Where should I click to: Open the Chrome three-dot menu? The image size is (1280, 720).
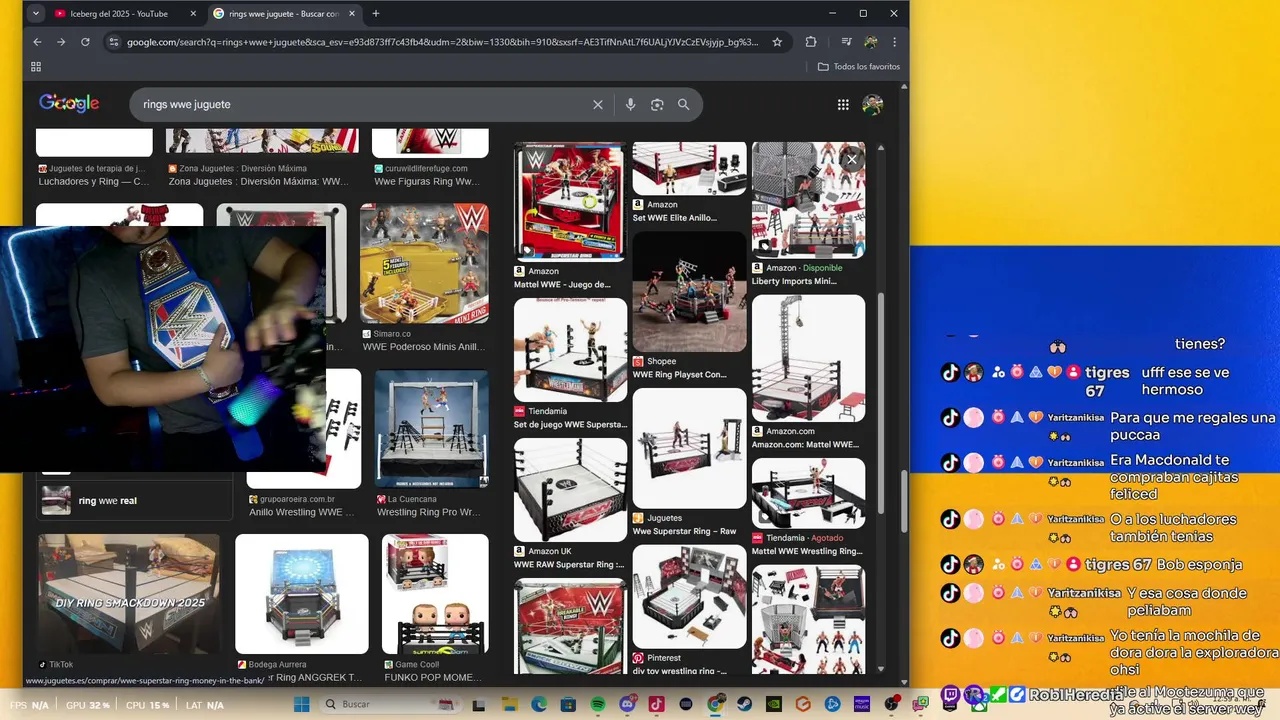pos(894,42)
